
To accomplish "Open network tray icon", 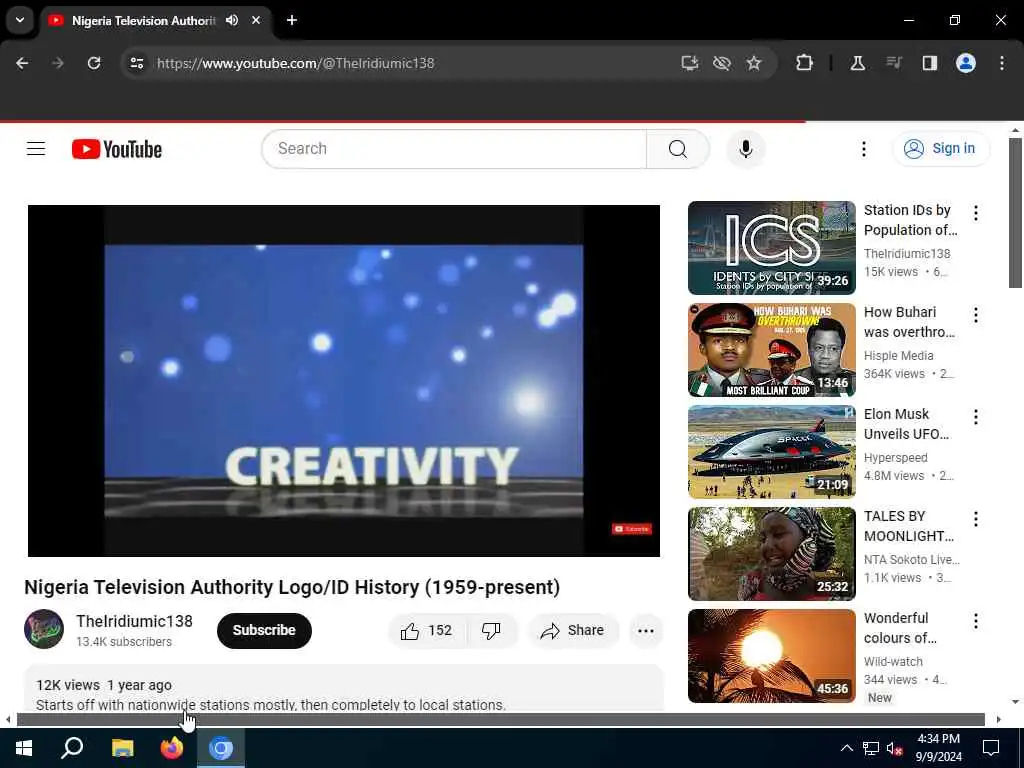I will pyautogui.click(x=871, y=749).
